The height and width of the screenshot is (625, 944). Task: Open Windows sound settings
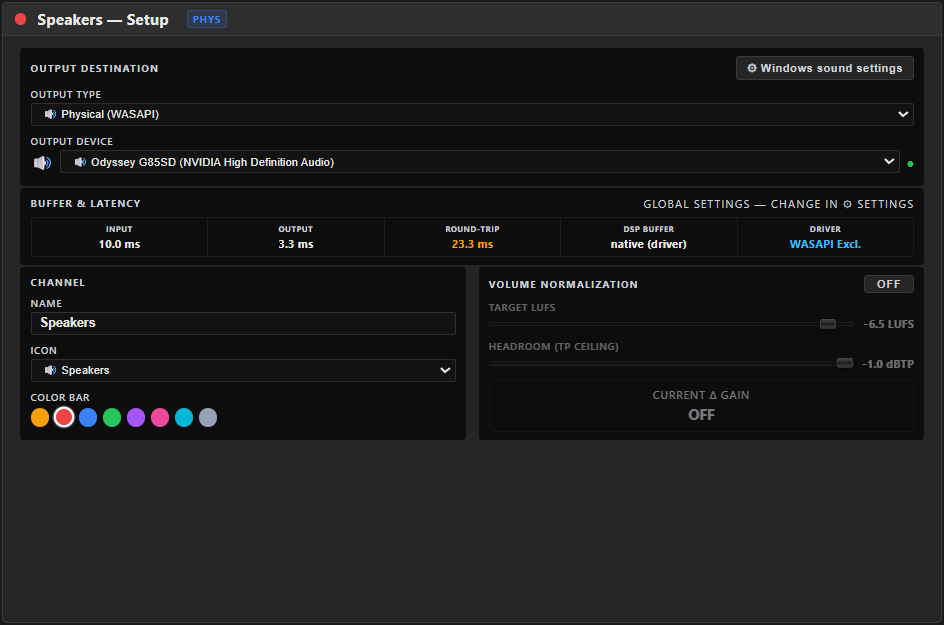[x=825, y=68]
